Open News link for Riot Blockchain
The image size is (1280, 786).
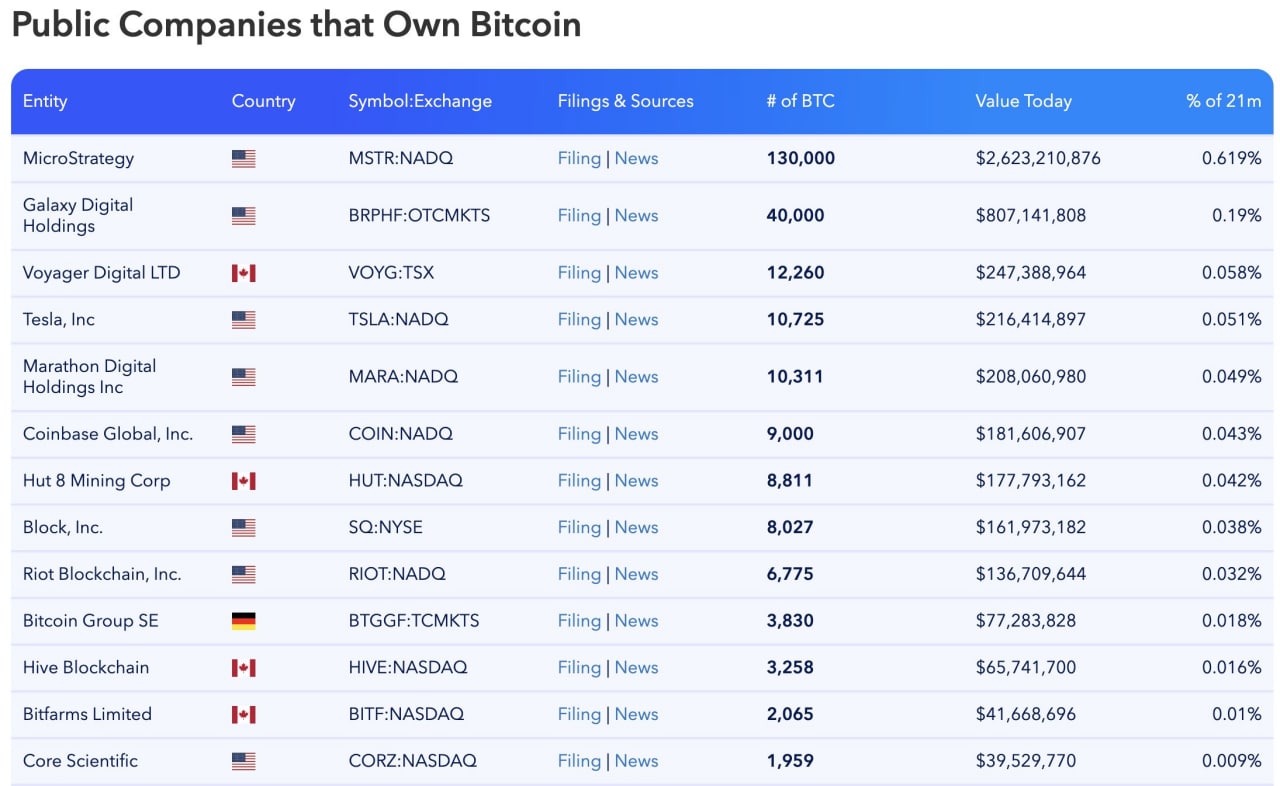point(636,574)
